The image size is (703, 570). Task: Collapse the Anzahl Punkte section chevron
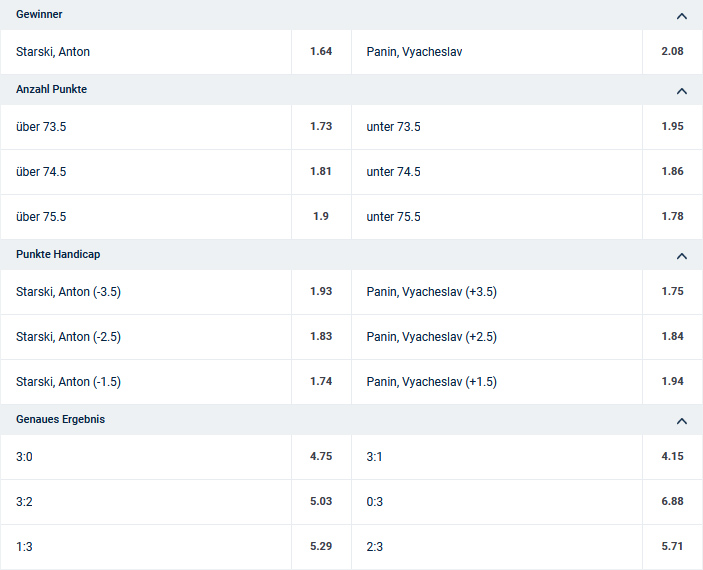click(x=681, y=91)
